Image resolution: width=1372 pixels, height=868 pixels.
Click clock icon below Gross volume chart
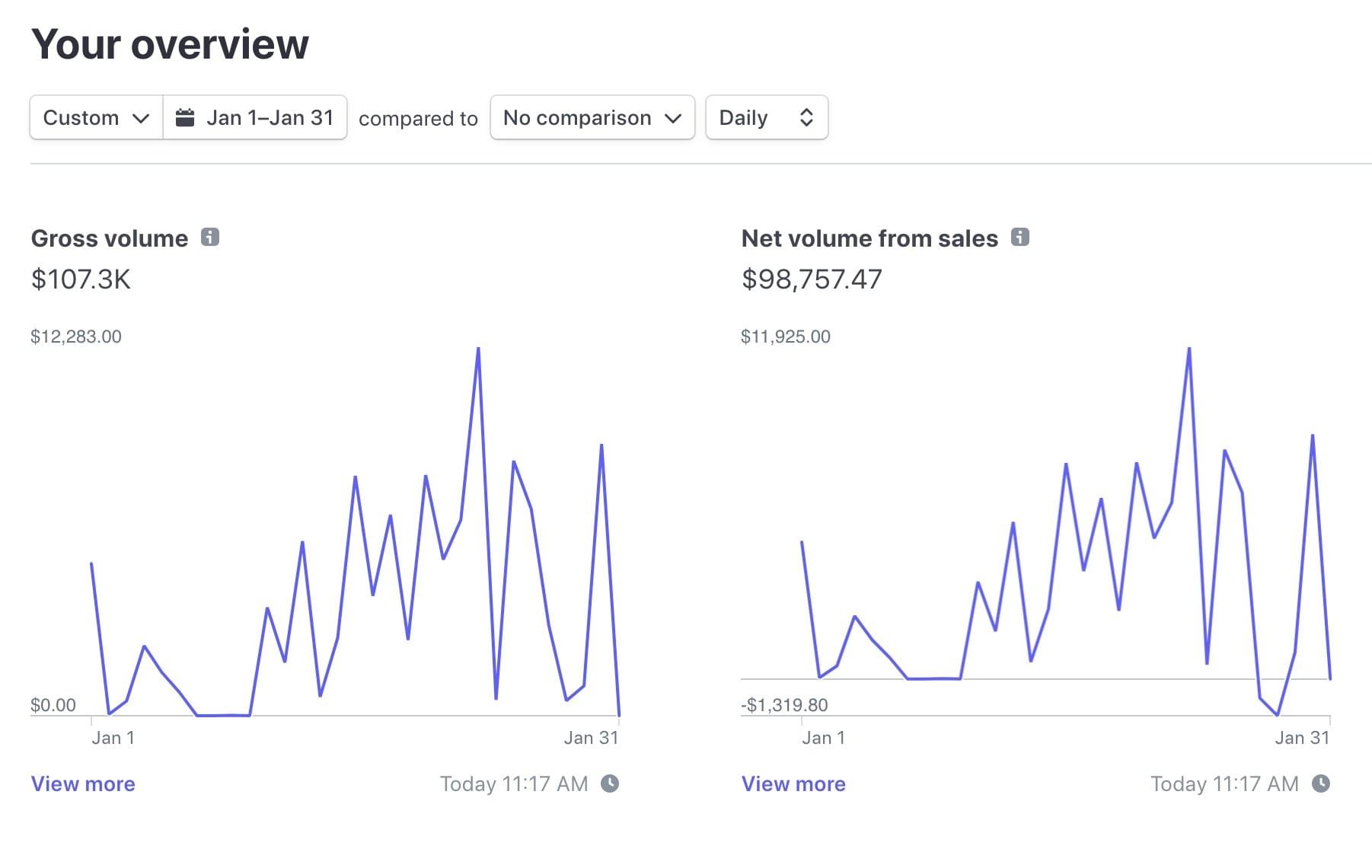610,783
